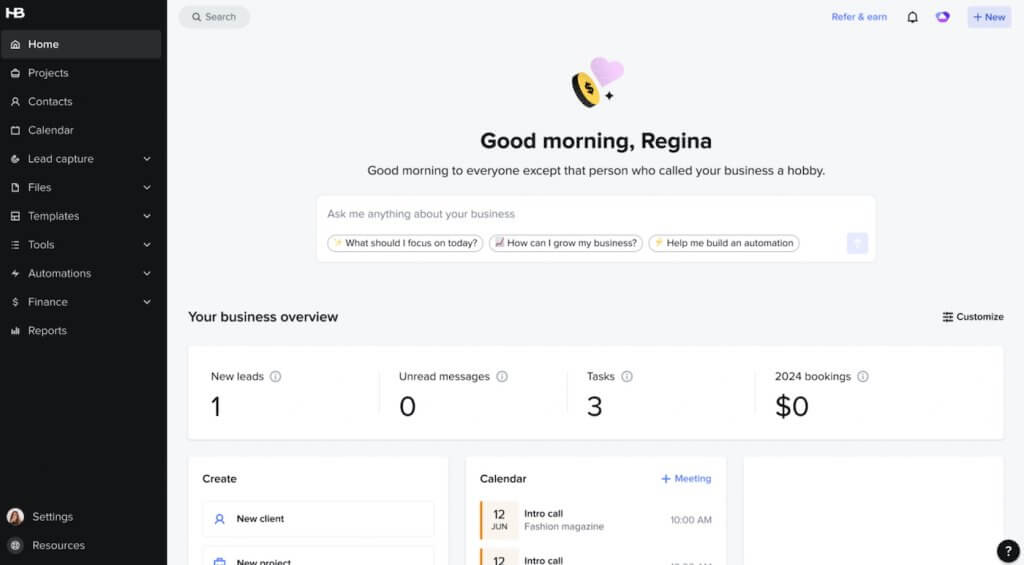
Task: Click the + New button
Action: tap(989, 17)
